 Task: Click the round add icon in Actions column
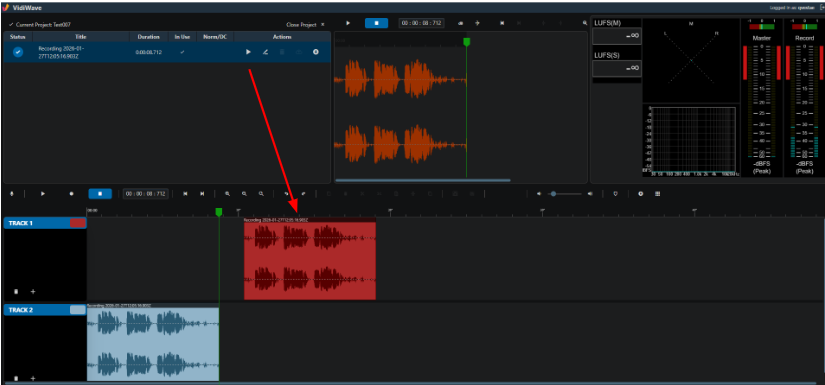point(316,52)
